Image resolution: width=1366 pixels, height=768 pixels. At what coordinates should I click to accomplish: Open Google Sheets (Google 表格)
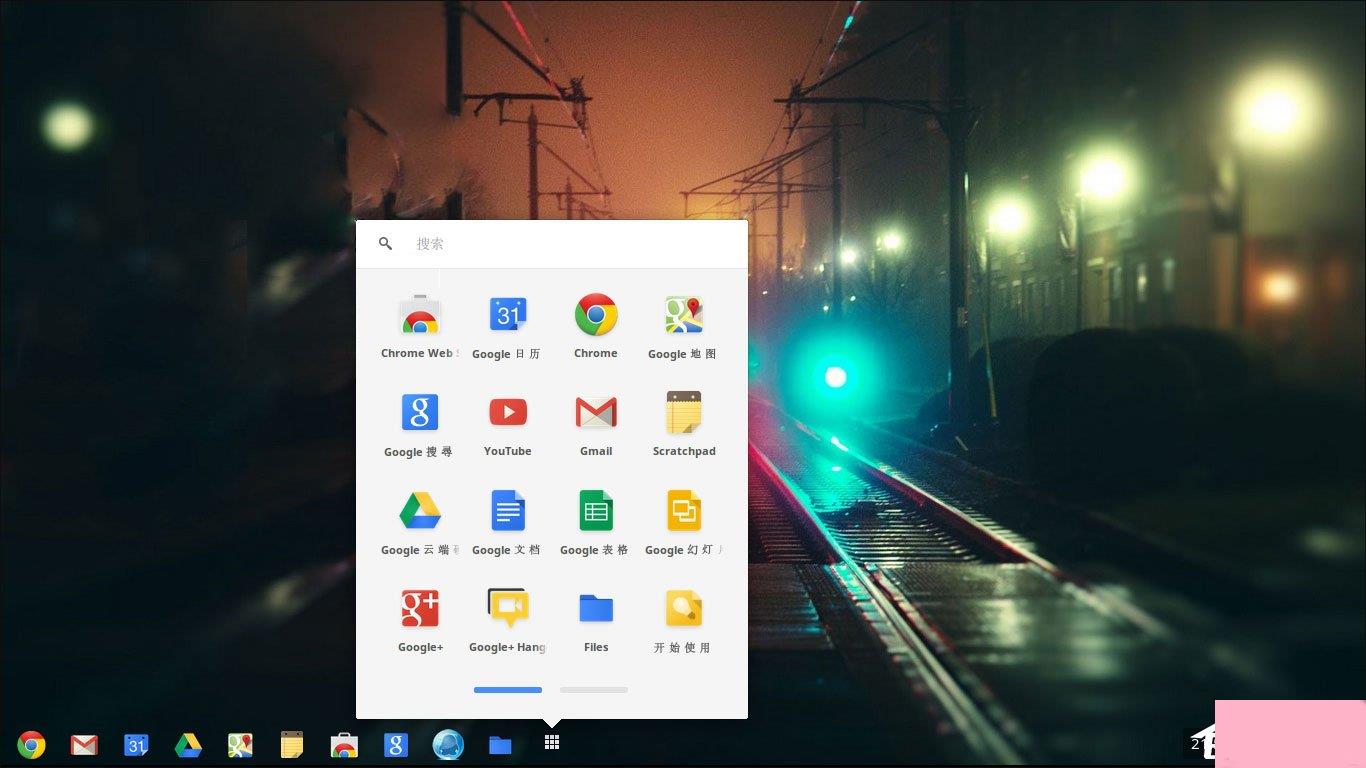tap(596, 522)
